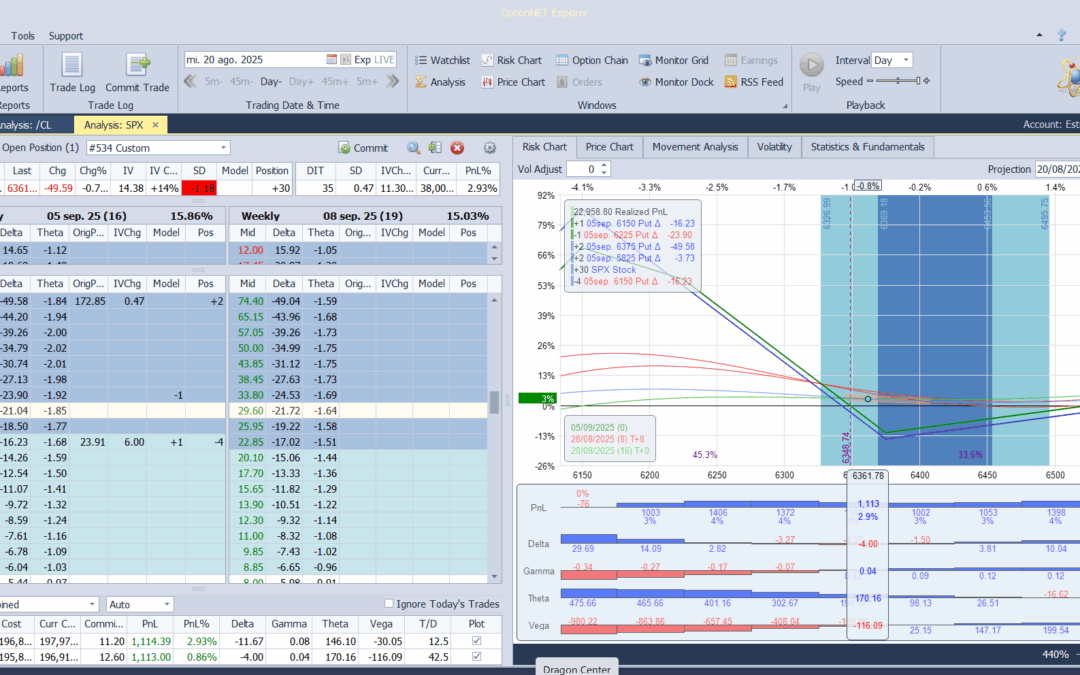Screen dimensions: 1080x675
Task: Close the Analysis: SPX tab
Action: click(x=155, y=125)
